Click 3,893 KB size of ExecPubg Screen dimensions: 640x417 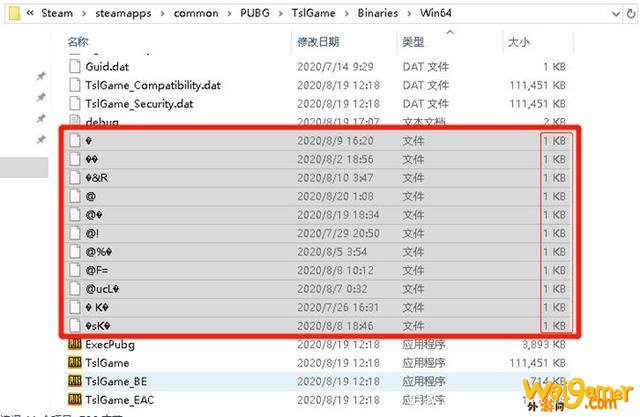(x=544, y=344)
